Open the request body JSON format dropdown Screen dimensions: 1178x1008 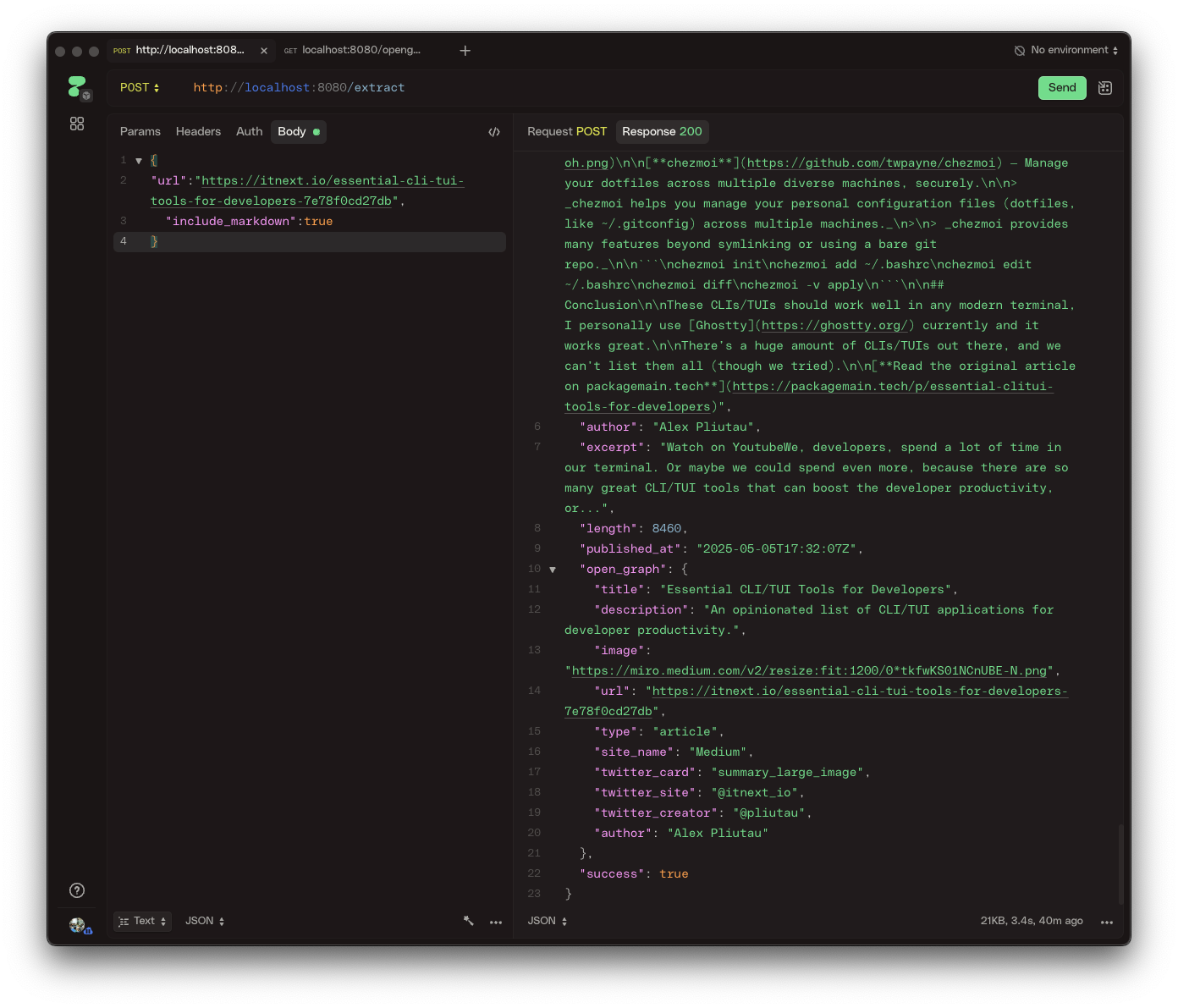205,921
